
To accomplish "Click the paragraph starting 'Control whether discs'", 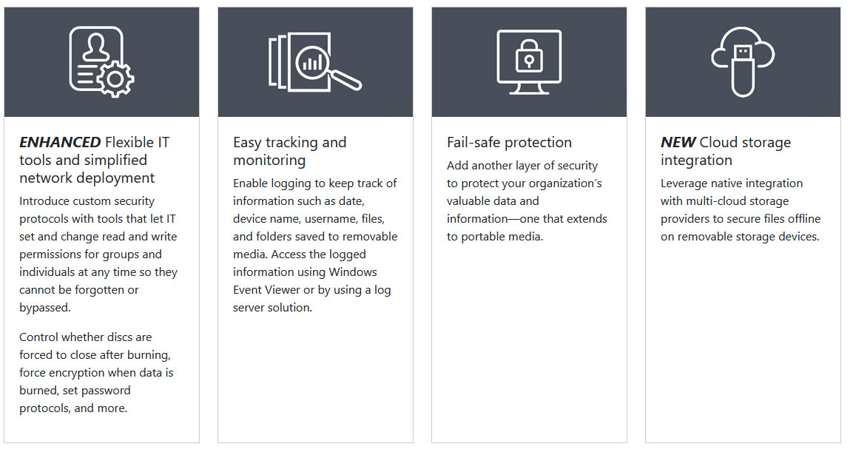I will [x=96, y=372].
